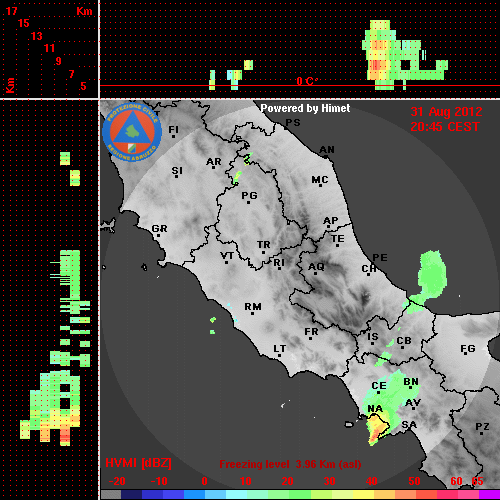Click the FI city marker

point(173,136)
